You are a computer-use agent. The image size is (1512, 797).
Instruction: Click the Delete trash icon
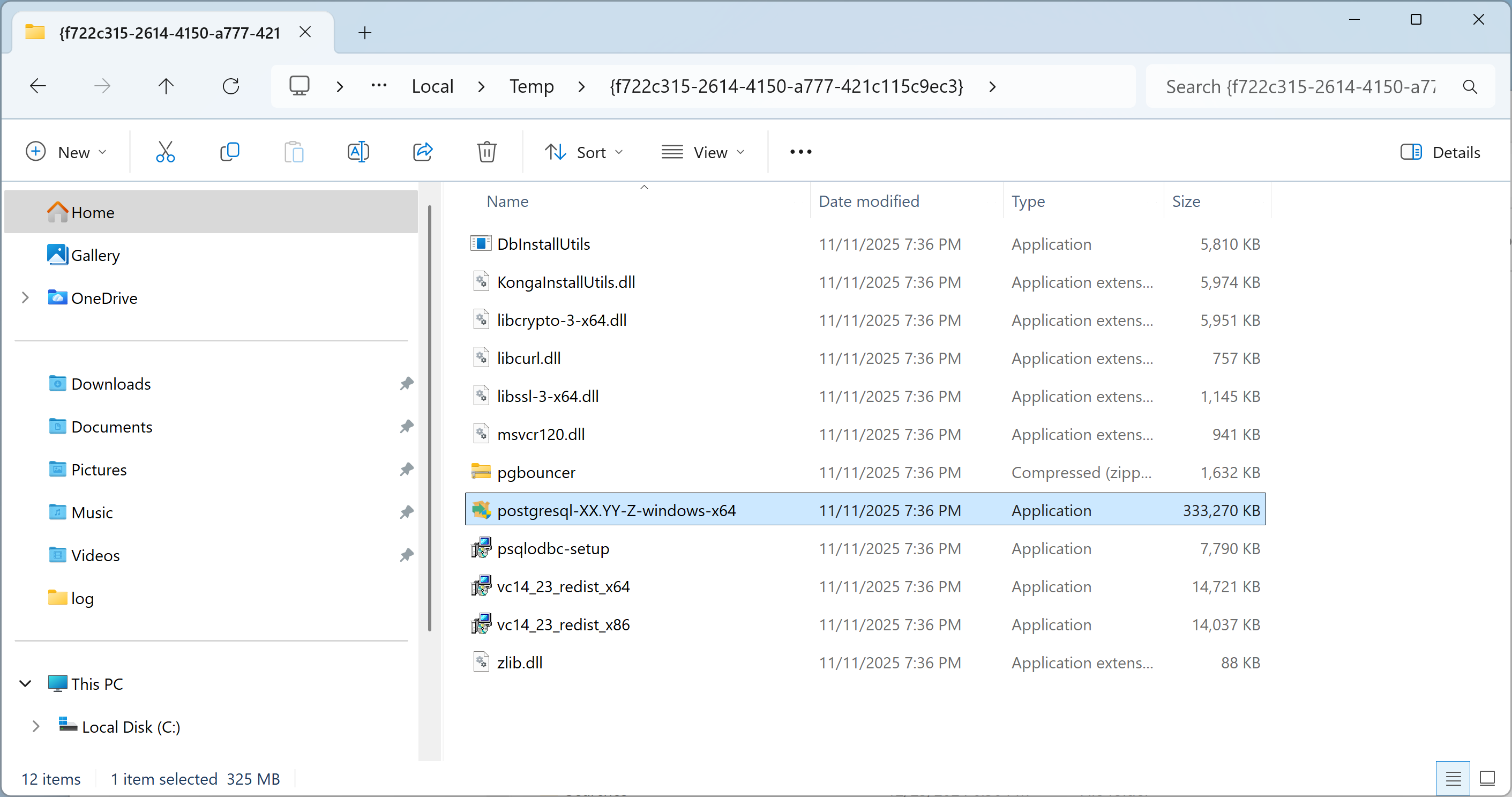(x=486, y=152)
